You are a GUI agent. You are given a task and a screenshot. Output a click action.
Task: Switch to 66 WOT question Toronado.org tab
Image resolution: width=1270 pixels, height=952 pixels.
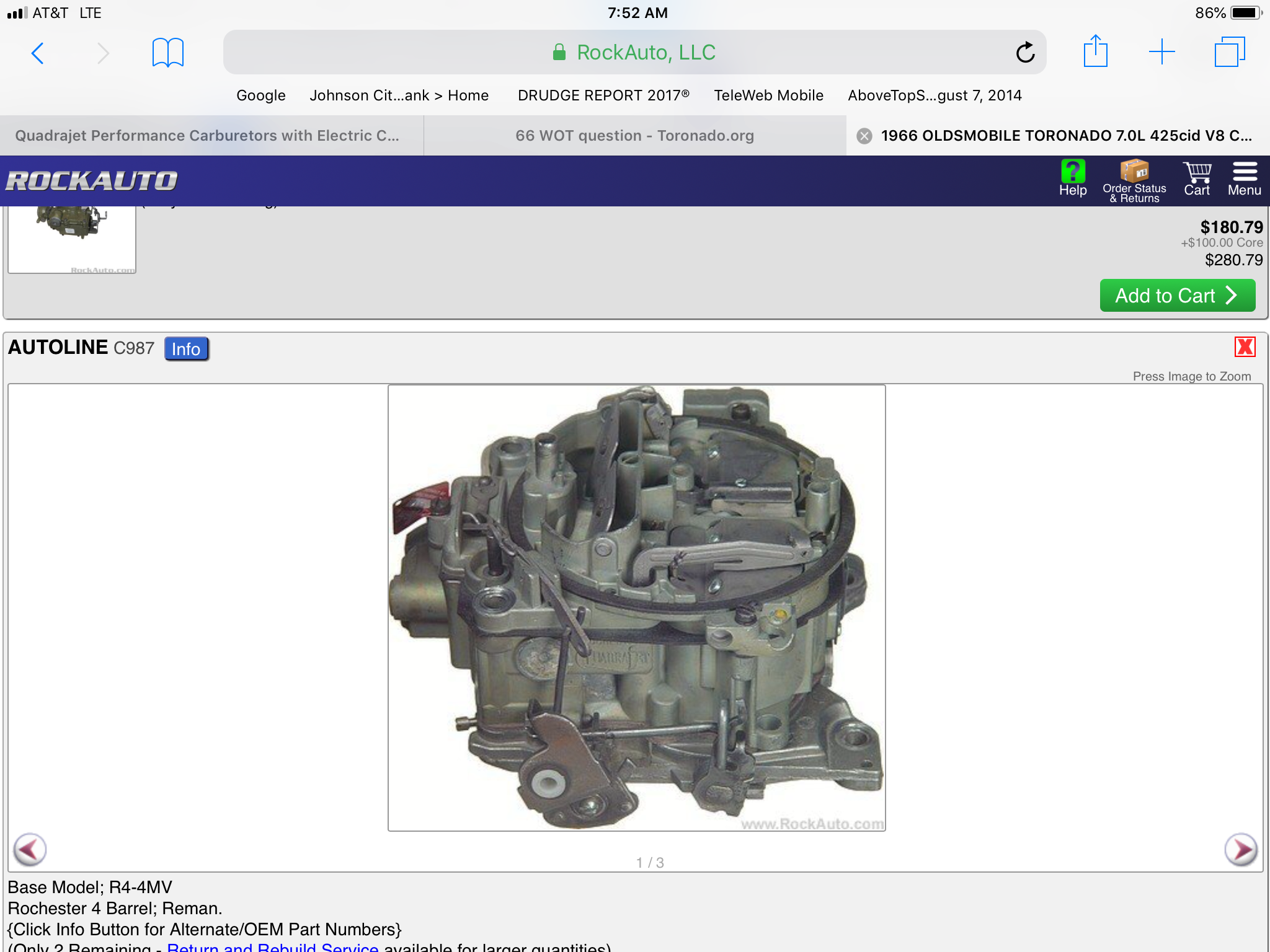[635, 136]
